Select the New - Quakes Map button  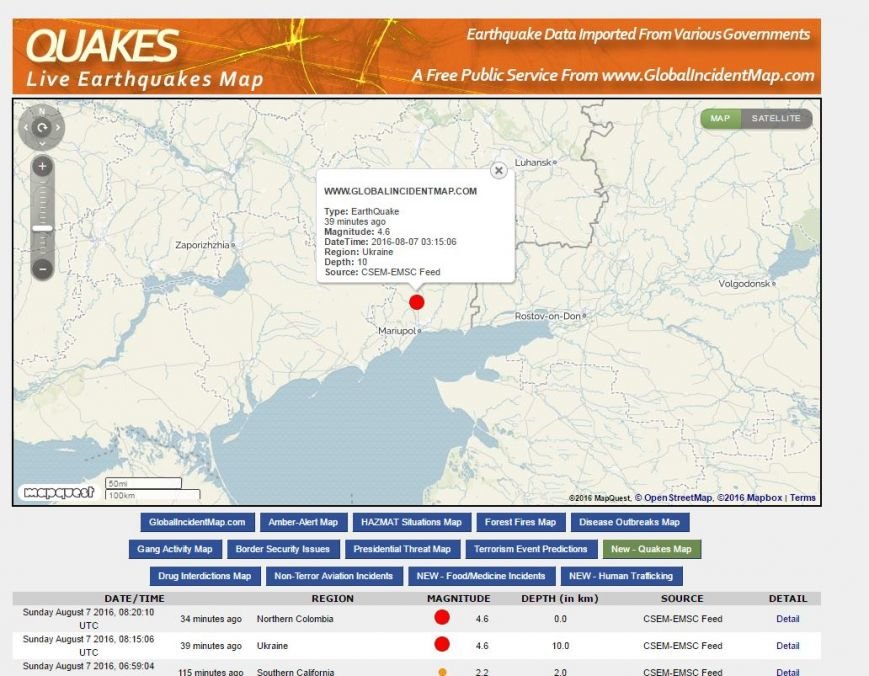[652, 549]
